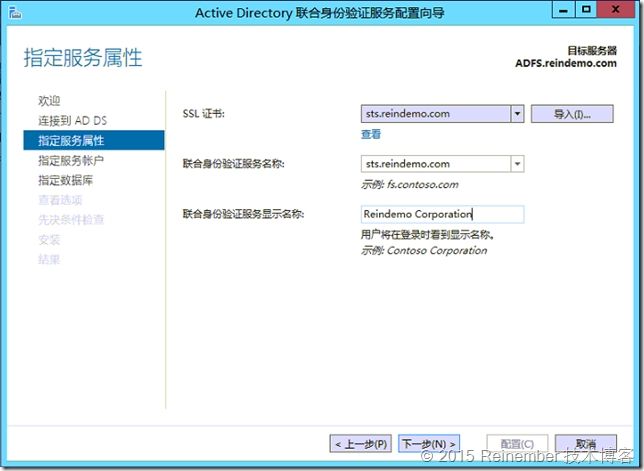The image size is (644, 471).
Task: Open the 指定数据库 step
Action: pos(65,180)
